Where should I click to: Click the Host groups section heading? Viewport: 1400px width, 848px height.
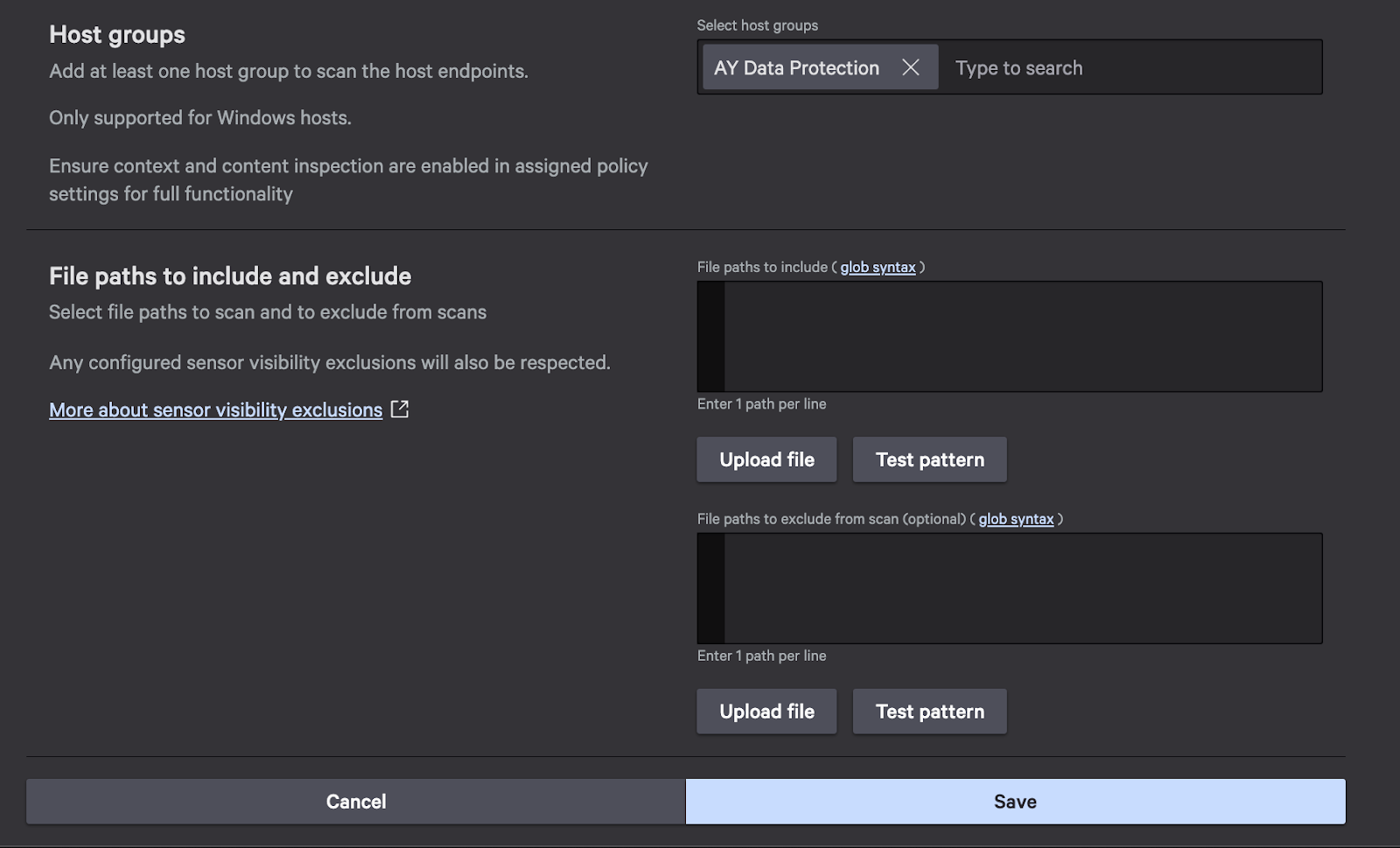tap(117, 34)
